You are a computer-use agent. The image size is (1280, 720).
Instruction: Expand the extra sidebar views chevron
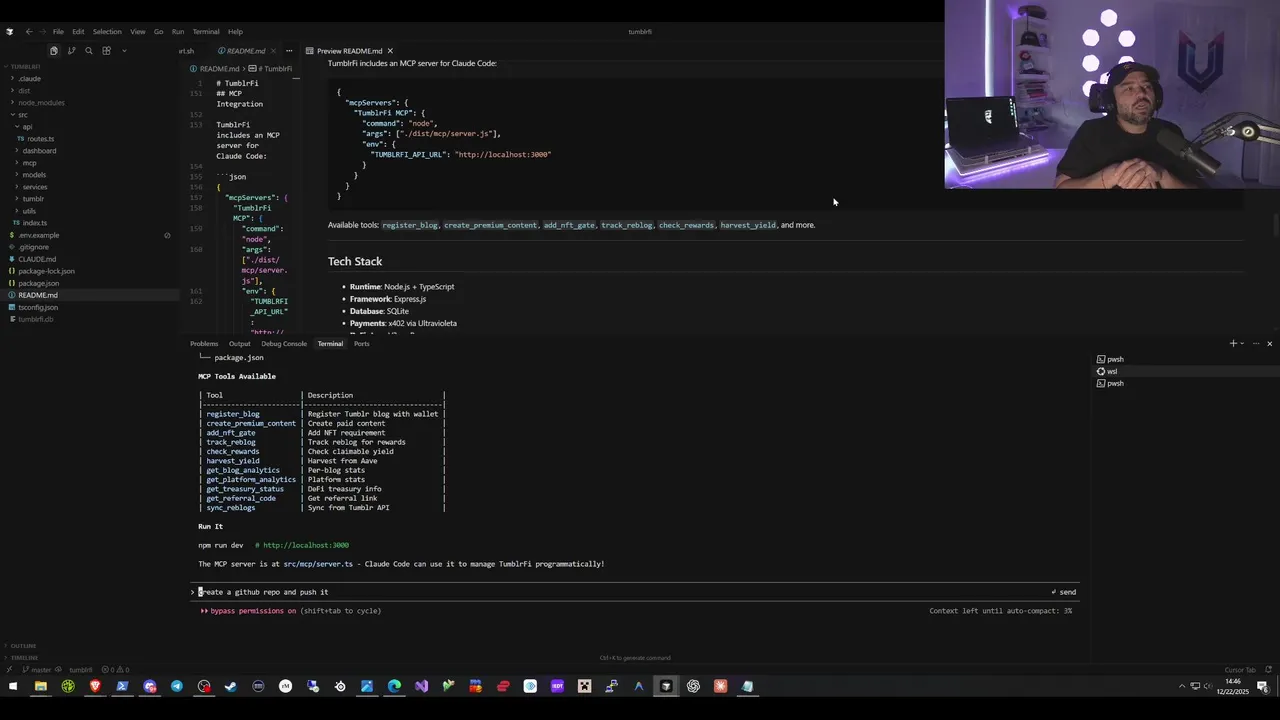point(124,51)
